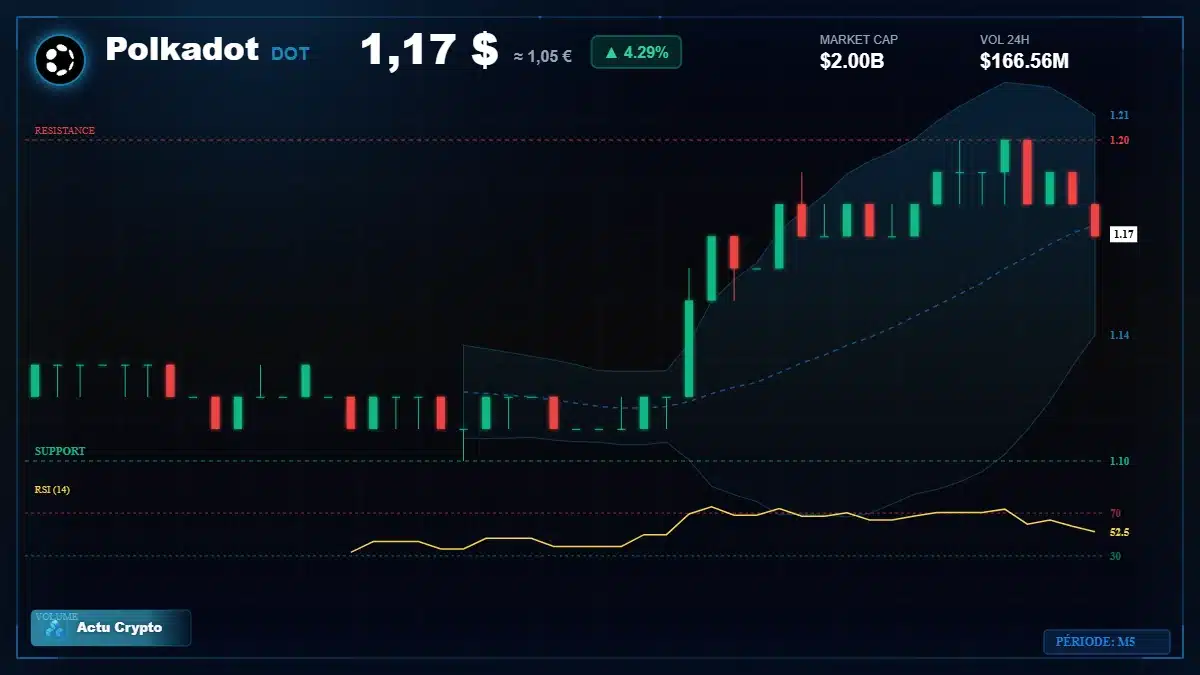Click the ≈ 1,05 € conversion value
Image resolution: width=1200 pixels, height=675 pixels.
click(543, 56)
